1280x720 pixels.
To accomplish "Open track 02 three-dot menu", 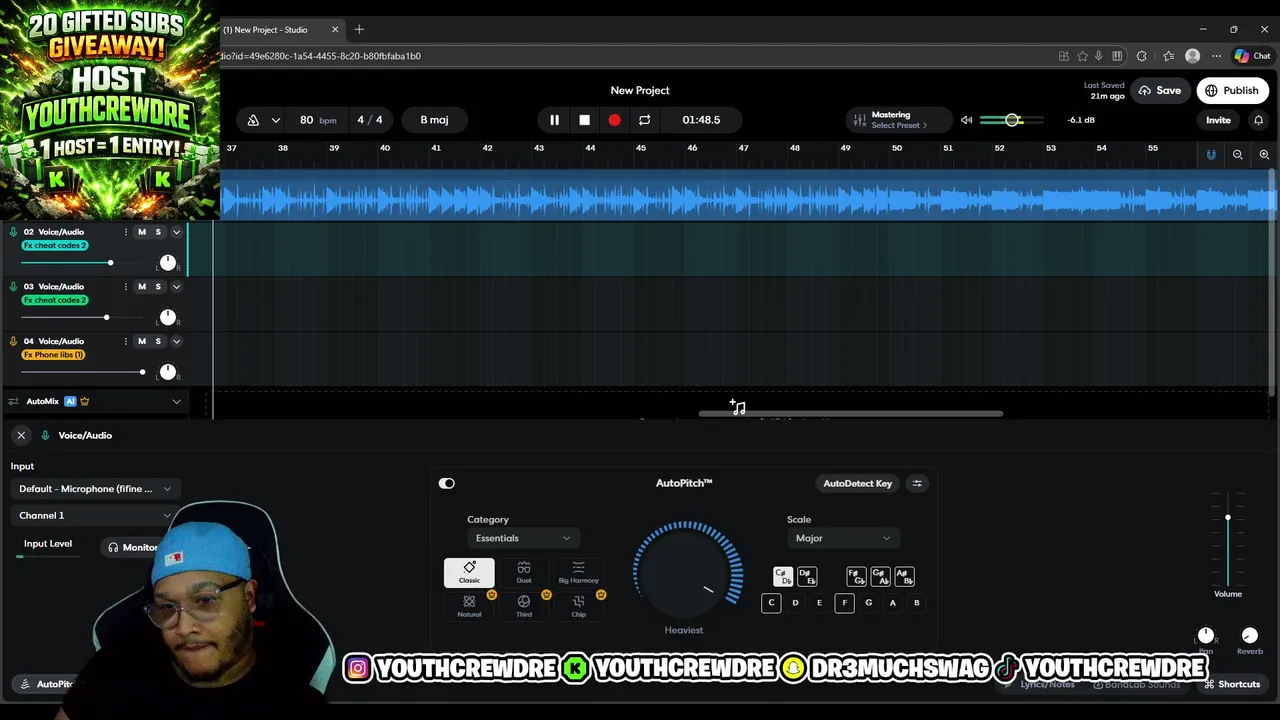I will click(x=125, y=232).
